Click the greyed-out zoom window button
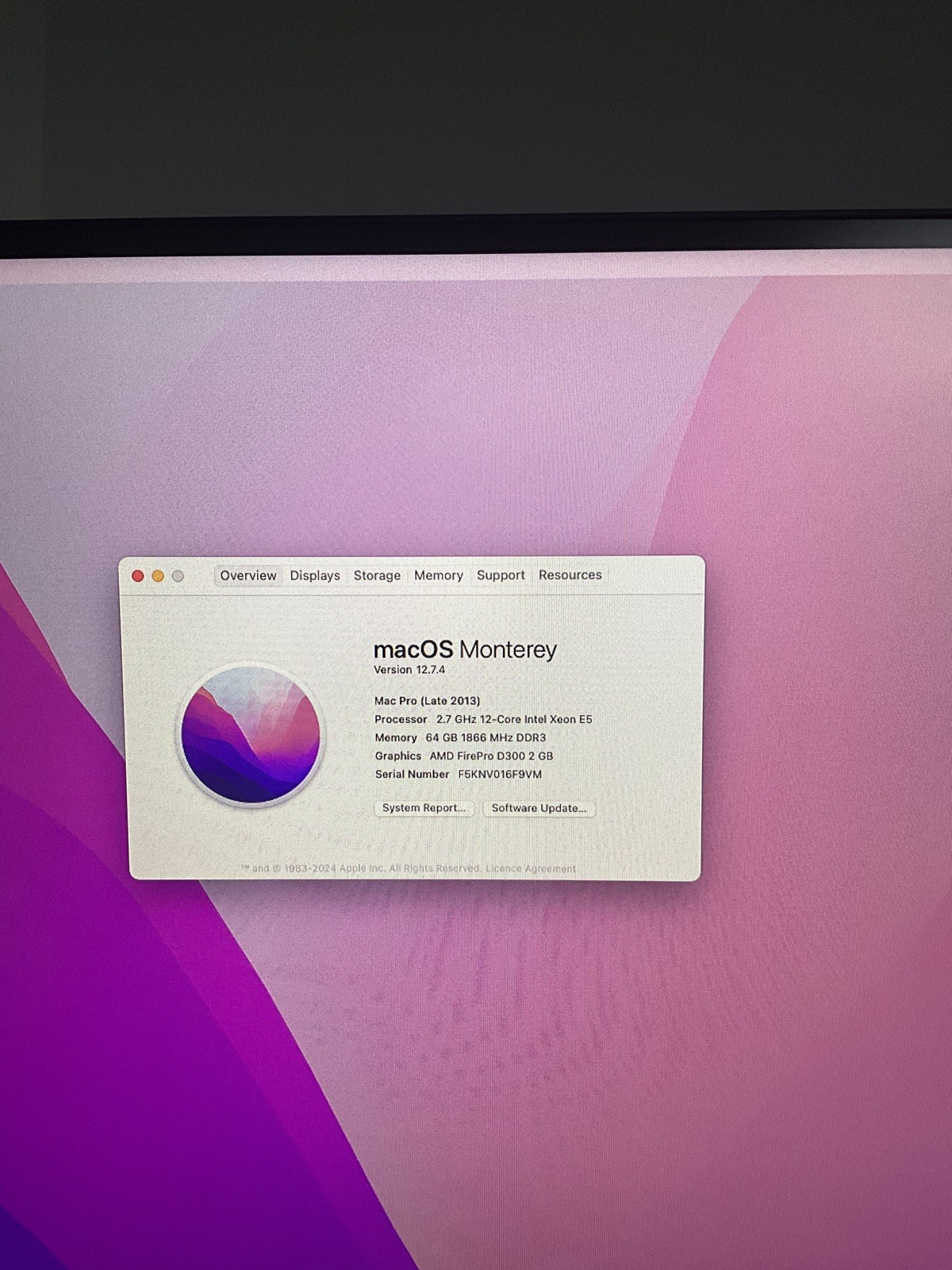952x1270 pixels. pyautogui.click(x=178, y=576)
